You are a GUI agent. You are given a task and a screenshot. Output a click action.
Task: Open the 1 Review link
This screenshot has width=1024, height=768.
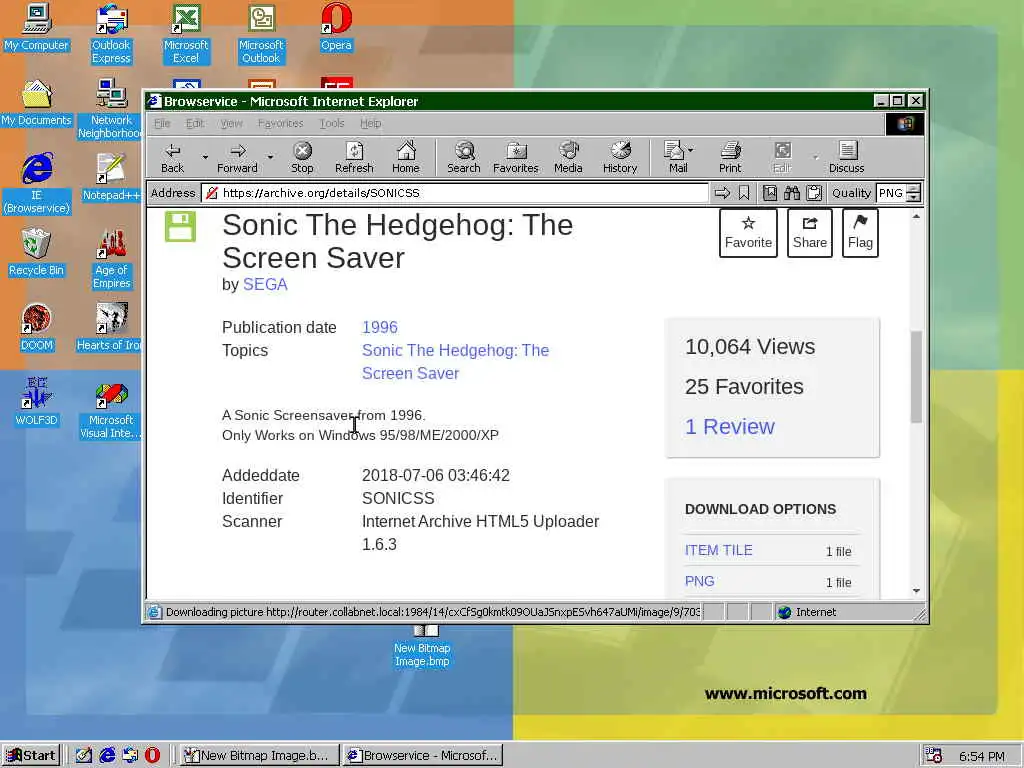point(729,426)
